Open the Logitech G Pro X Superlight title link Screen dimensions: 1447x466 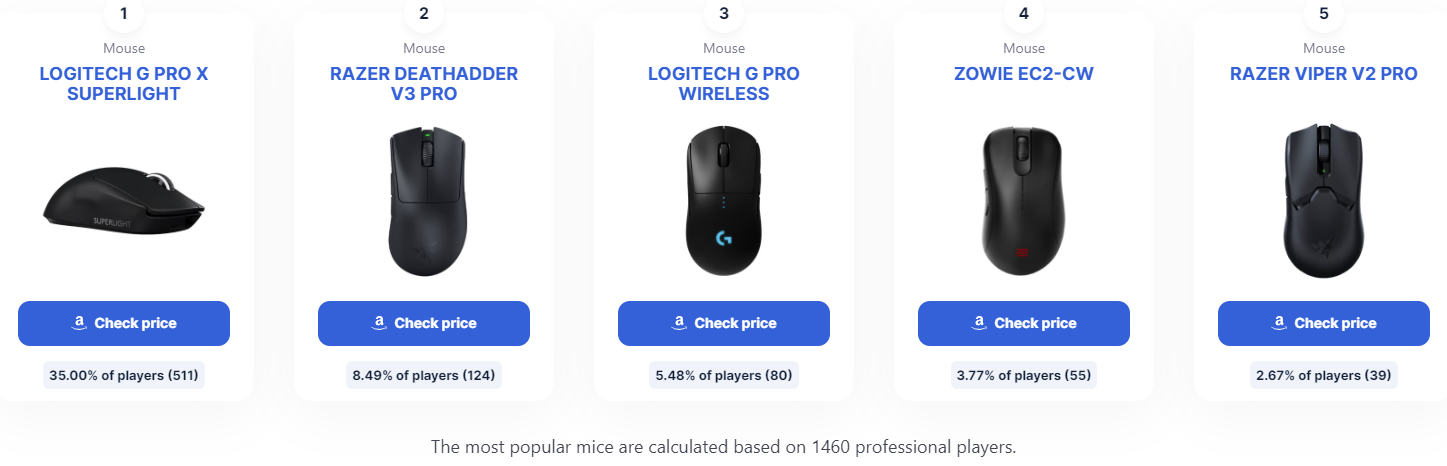(124, 84)
